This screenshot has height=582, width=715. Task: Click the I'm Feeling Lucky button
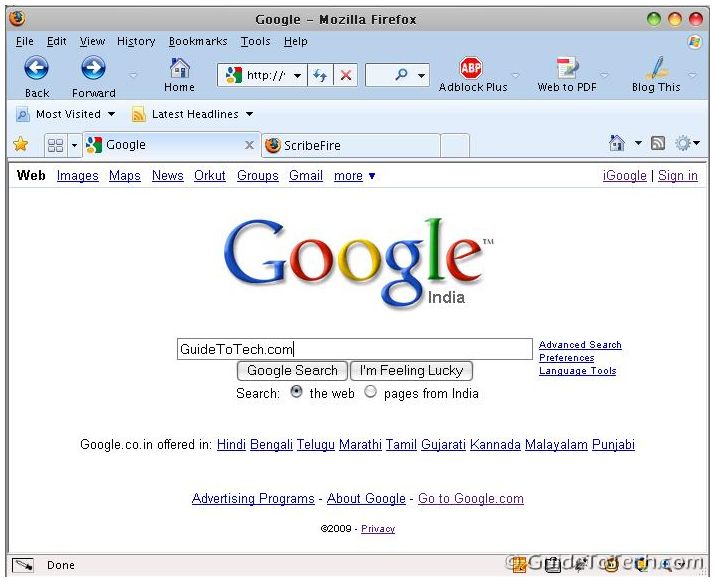tap(411, 370)
